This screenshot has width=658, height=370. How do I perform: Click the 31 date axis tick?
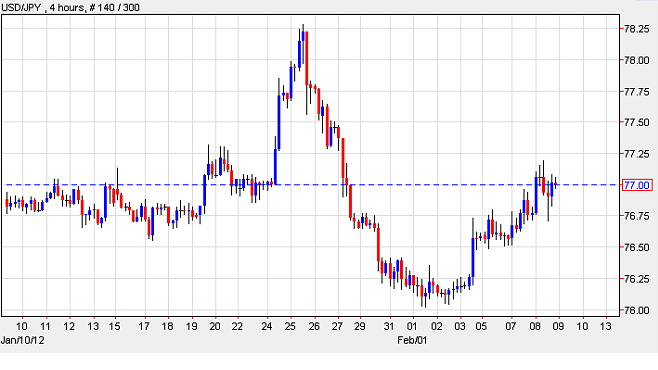[x=389, y=326]
